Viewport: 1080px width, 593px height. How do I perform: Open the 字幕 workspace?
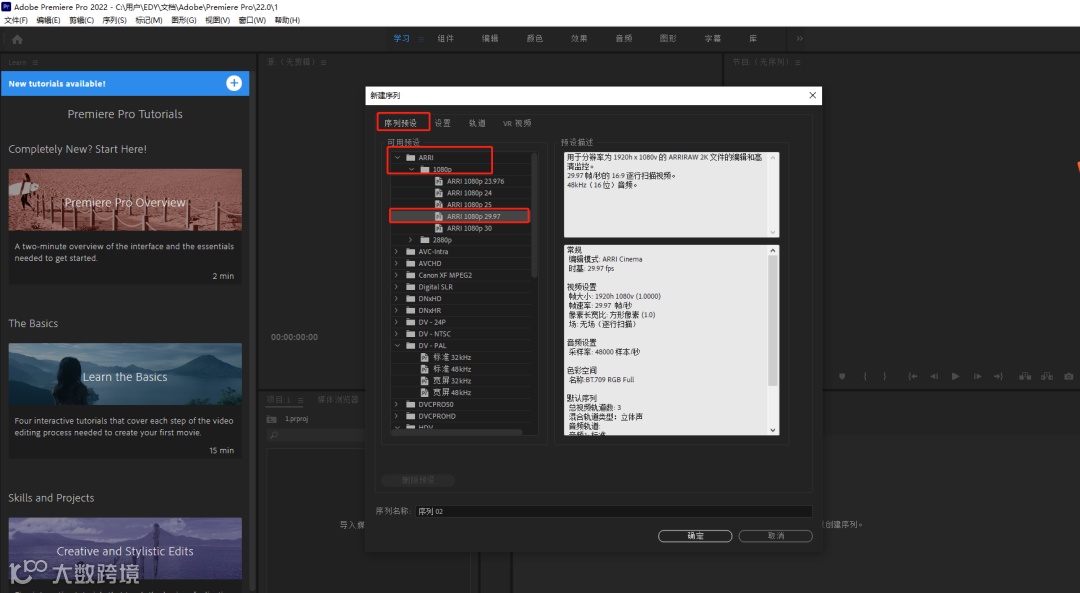[x=713, y=39]
